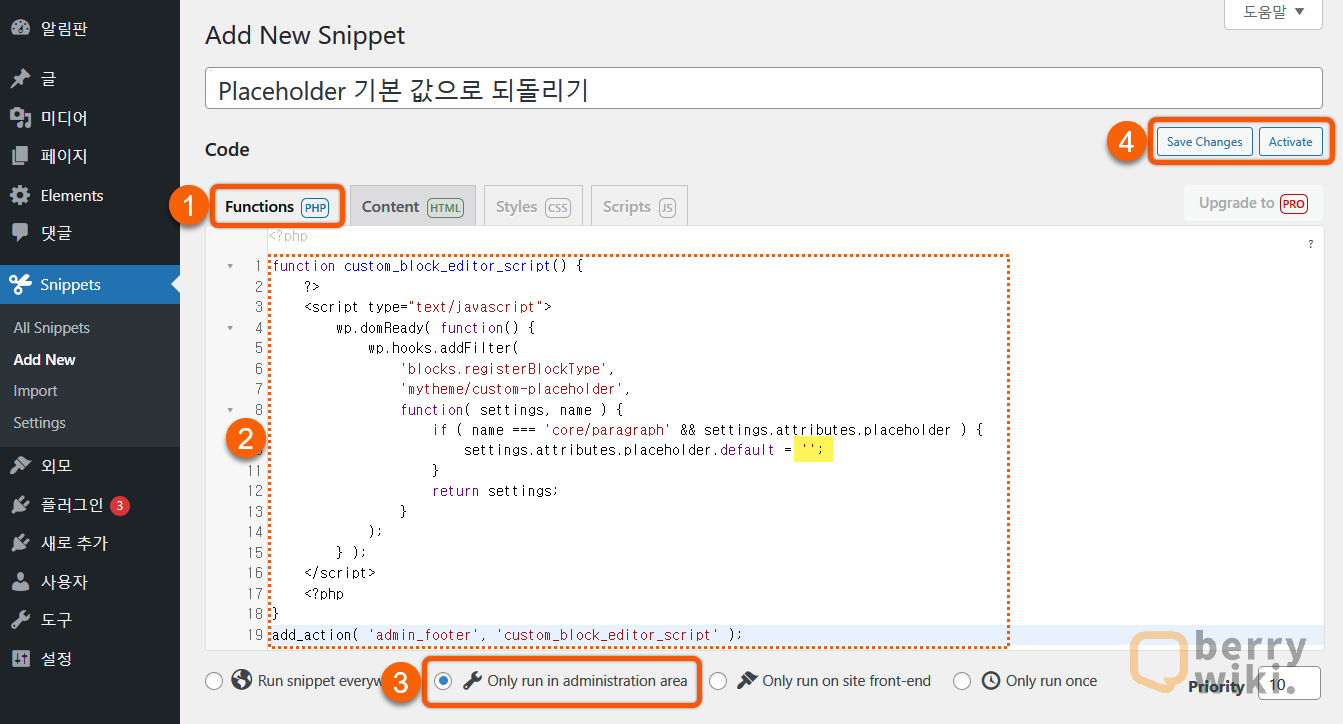Click the 댓글 comment bubble icon
The image size is (1343, 724).
pos(20,233)
